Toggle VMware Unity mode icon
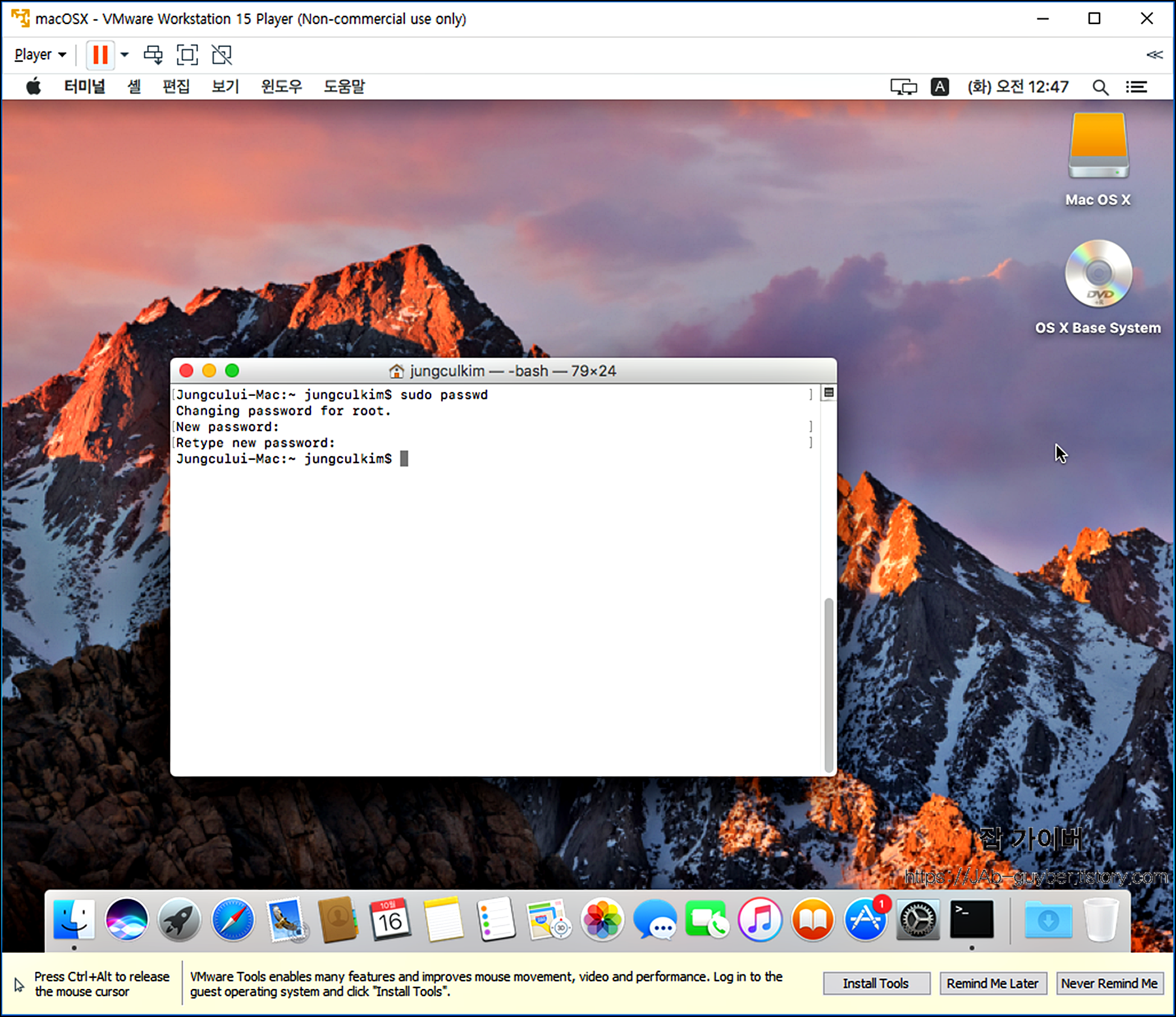1176x1017 pixels. click(222, 55)
